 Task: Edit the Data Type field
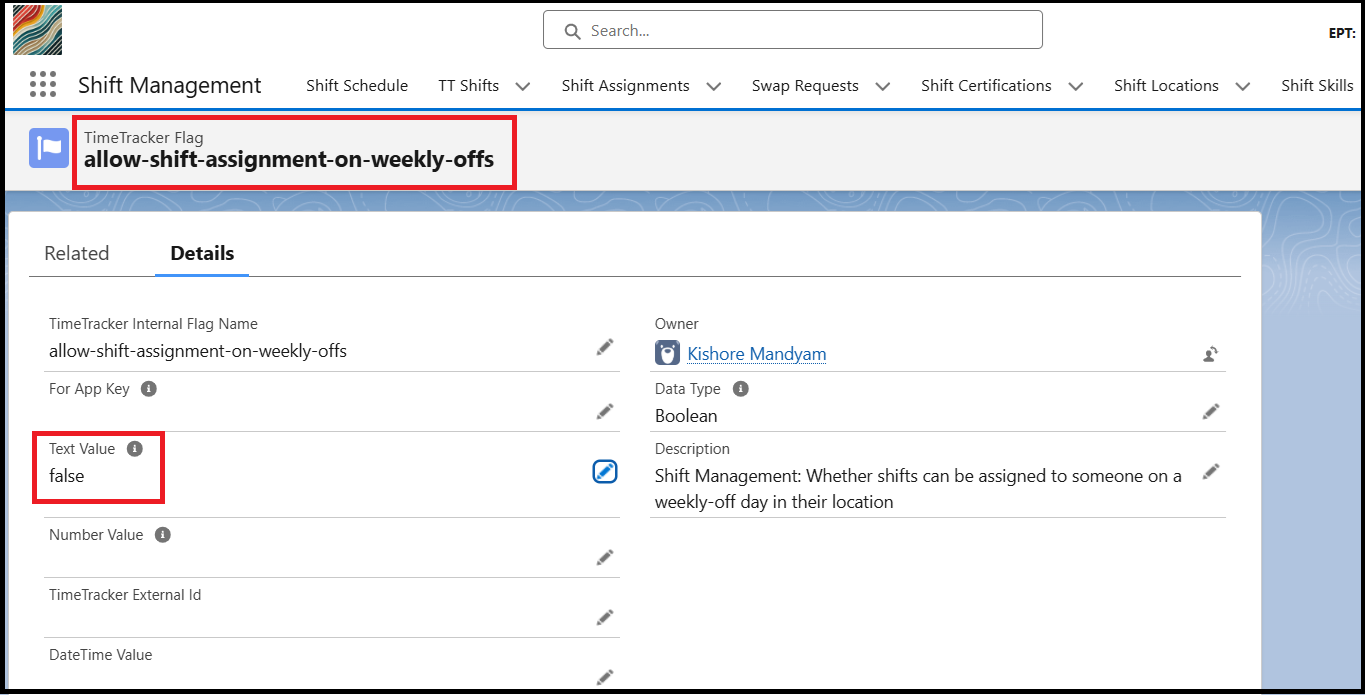(1211, 411)
